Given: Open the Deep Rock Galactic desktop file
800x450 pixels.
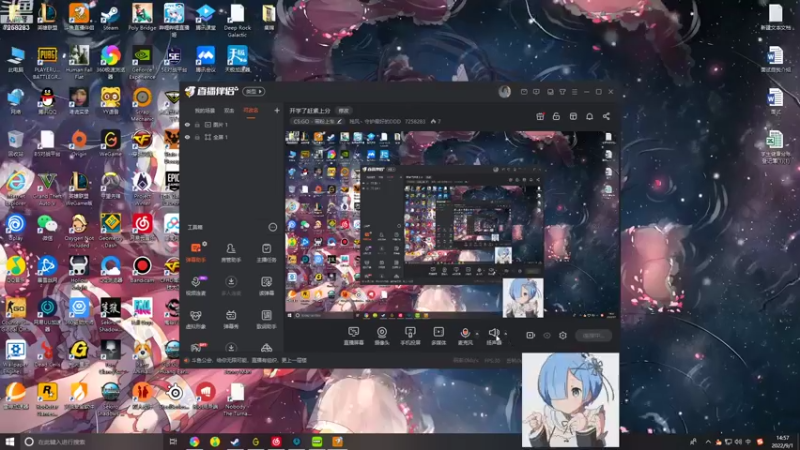Looking at the screenshot, I should pos(237,20).
